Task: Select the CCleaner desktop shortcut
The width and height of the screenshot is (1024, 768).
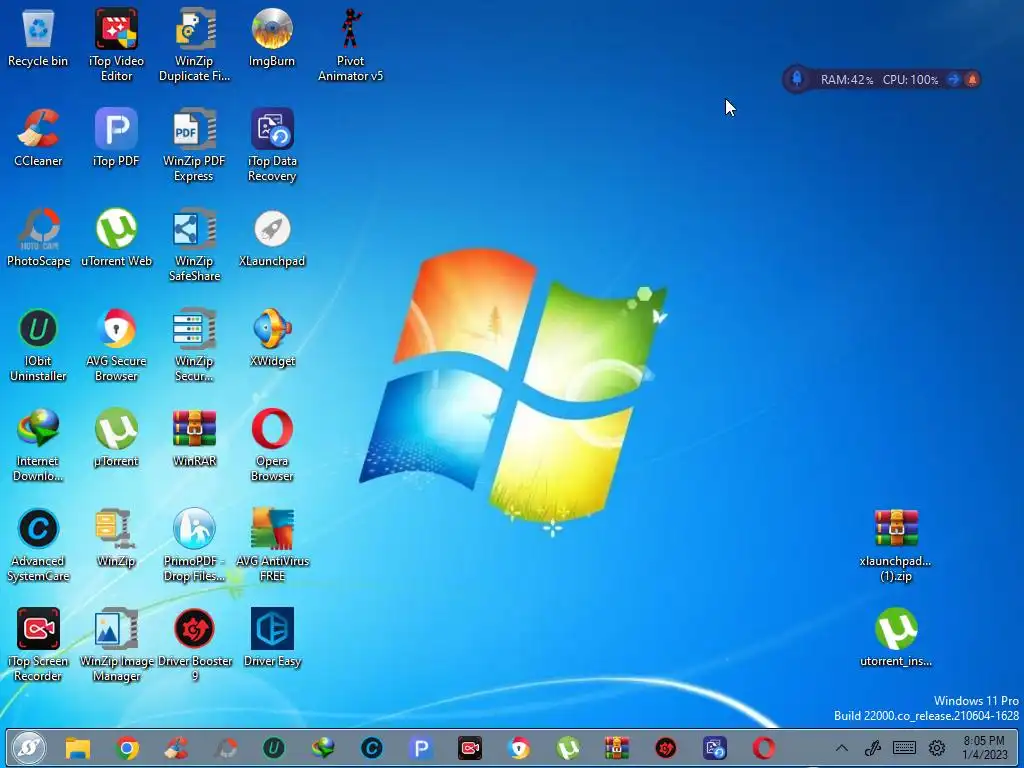Action: pos(38,138)
